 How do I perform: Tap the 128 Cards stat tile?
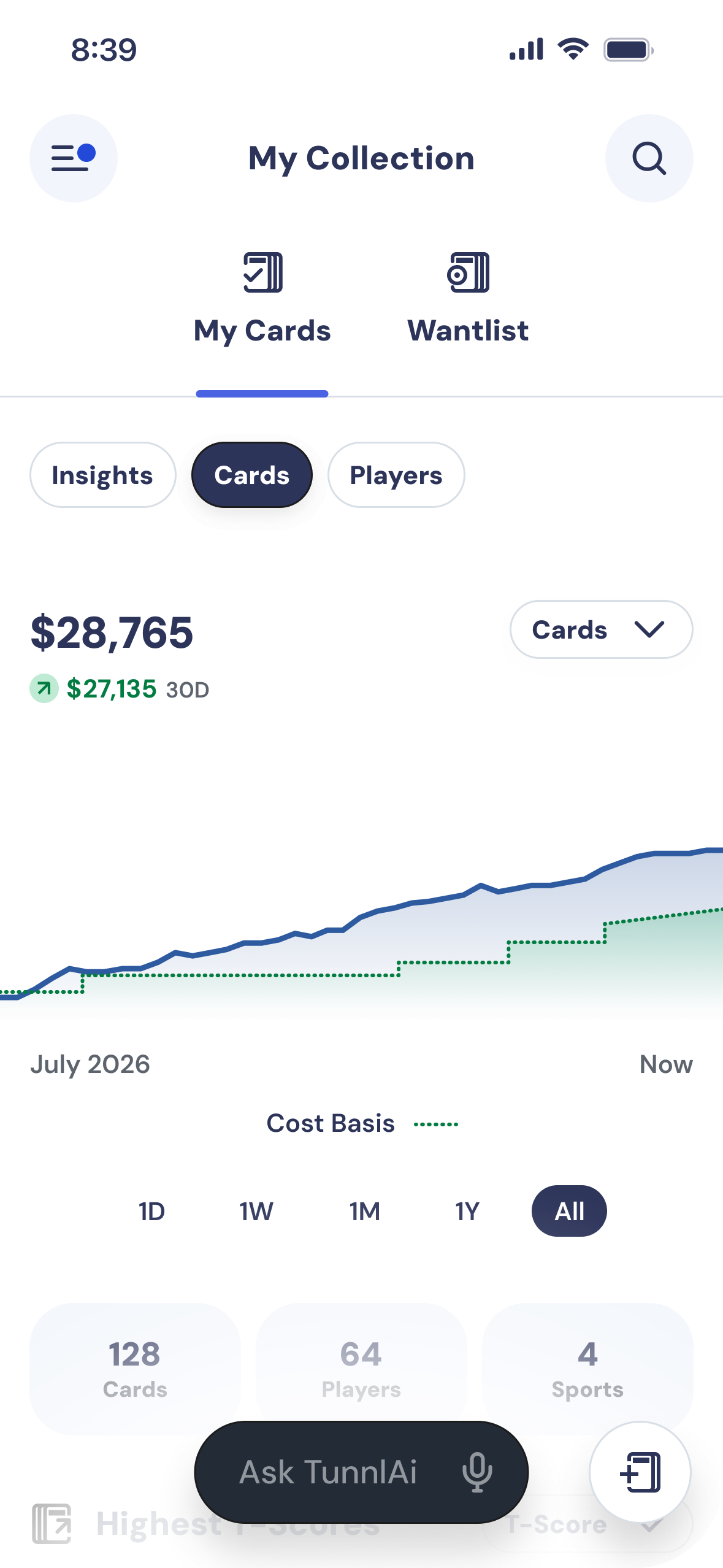(135, 1369)
